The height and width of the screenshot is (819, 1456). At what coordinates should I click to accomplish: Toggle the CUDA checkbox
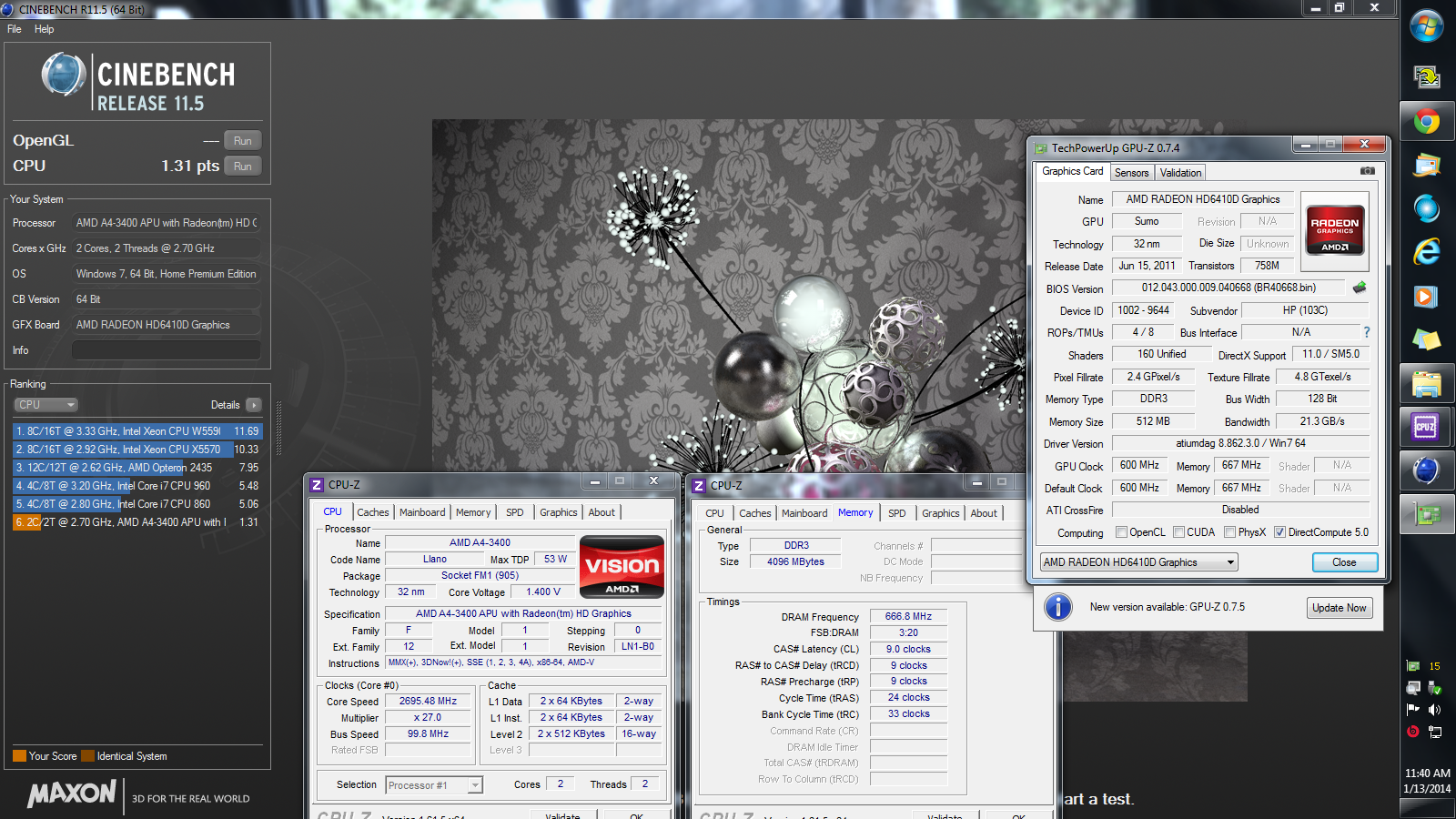click(1178, 532)
